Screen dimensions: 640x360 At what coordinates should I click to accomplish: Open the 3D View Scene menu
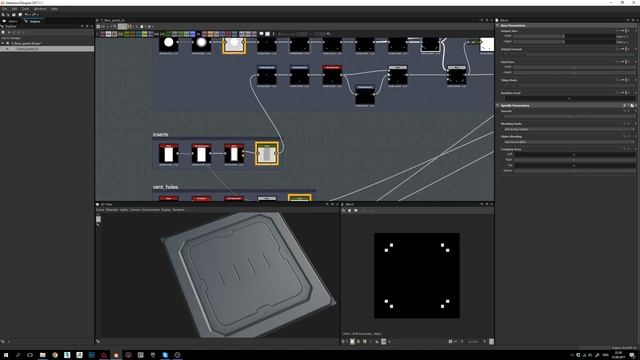click(x=100, y=210)
